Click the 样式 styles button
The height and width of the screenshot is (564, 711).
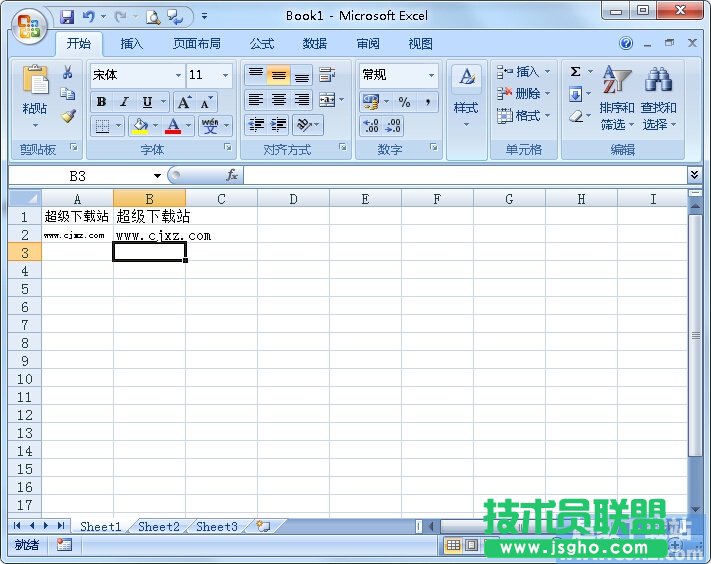(466, 95)
